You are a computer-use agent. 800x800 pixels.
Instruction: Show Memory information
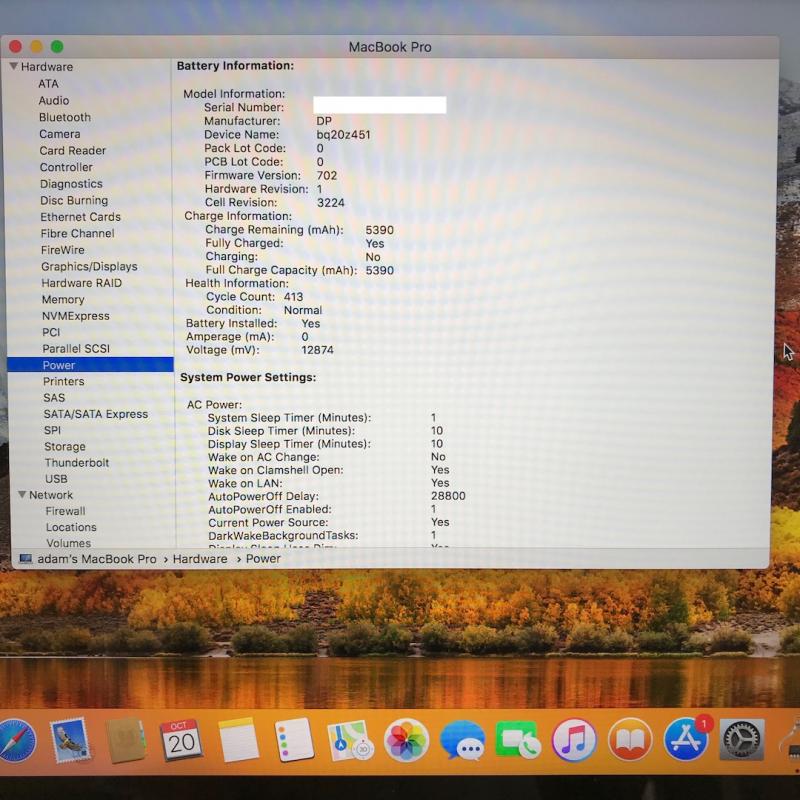63,299
